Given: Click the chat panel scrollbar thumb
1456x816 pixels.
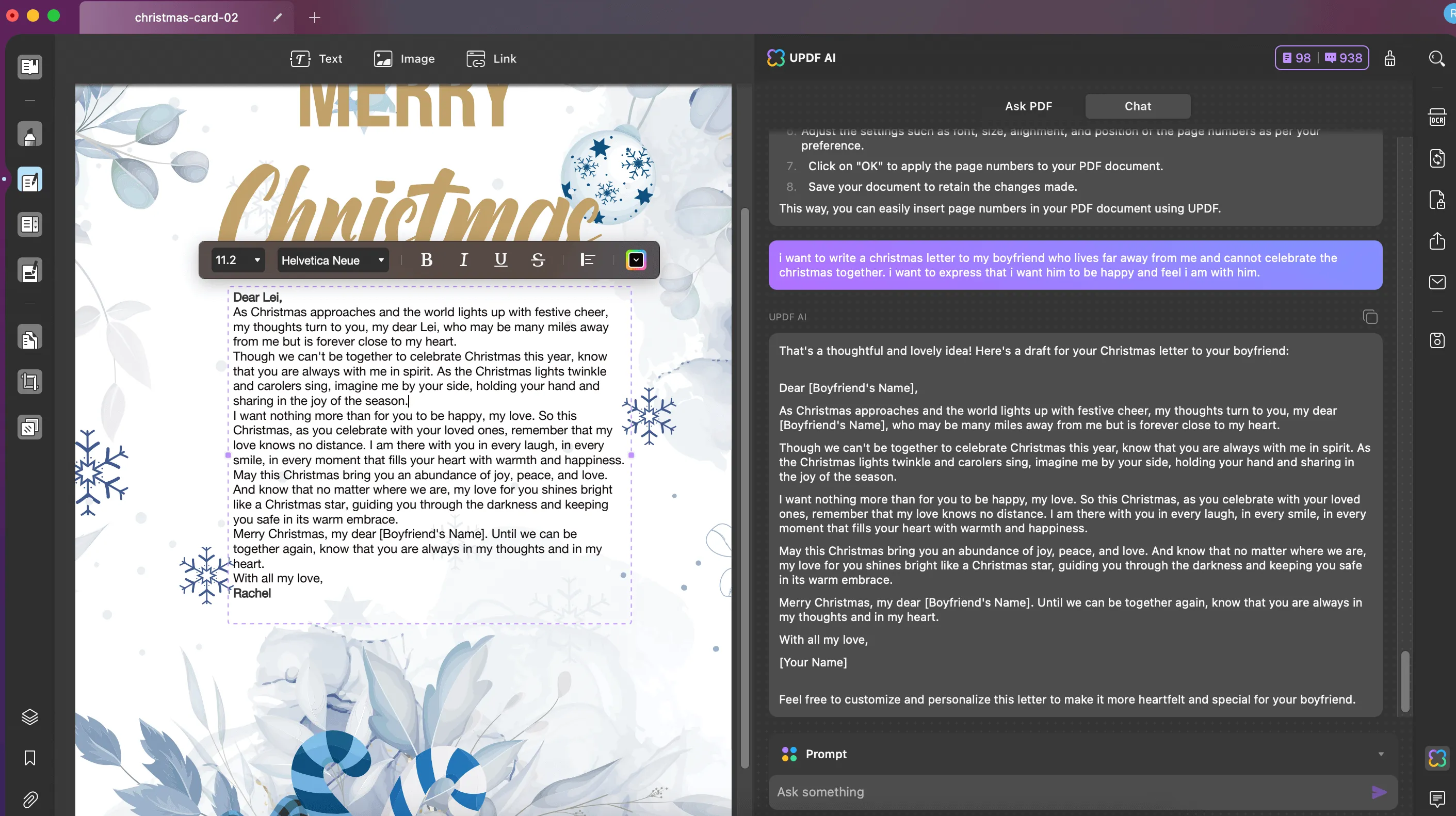Looking at the screenshot, I should (1405, 681).
